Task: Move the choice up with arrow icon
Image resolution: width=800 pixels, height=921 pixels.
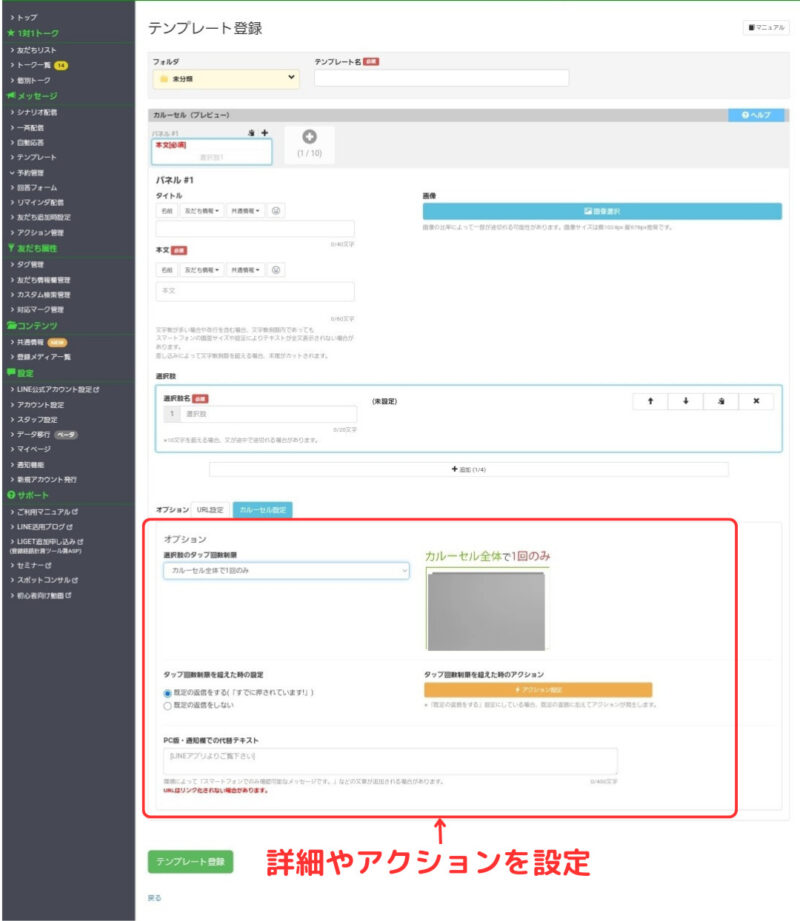Action: [x=650, y=401]
